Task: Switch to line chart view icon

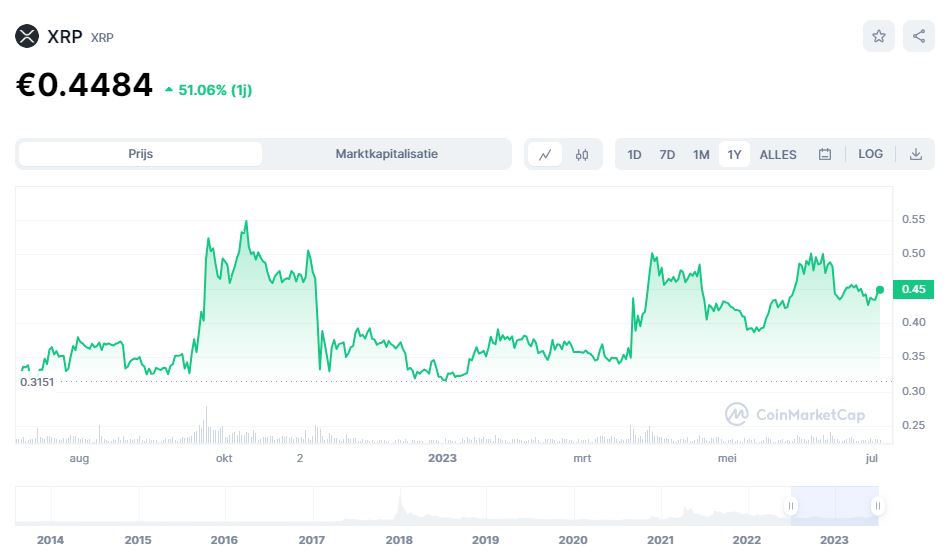Action: pyautogui.click(x=545, y=154)
